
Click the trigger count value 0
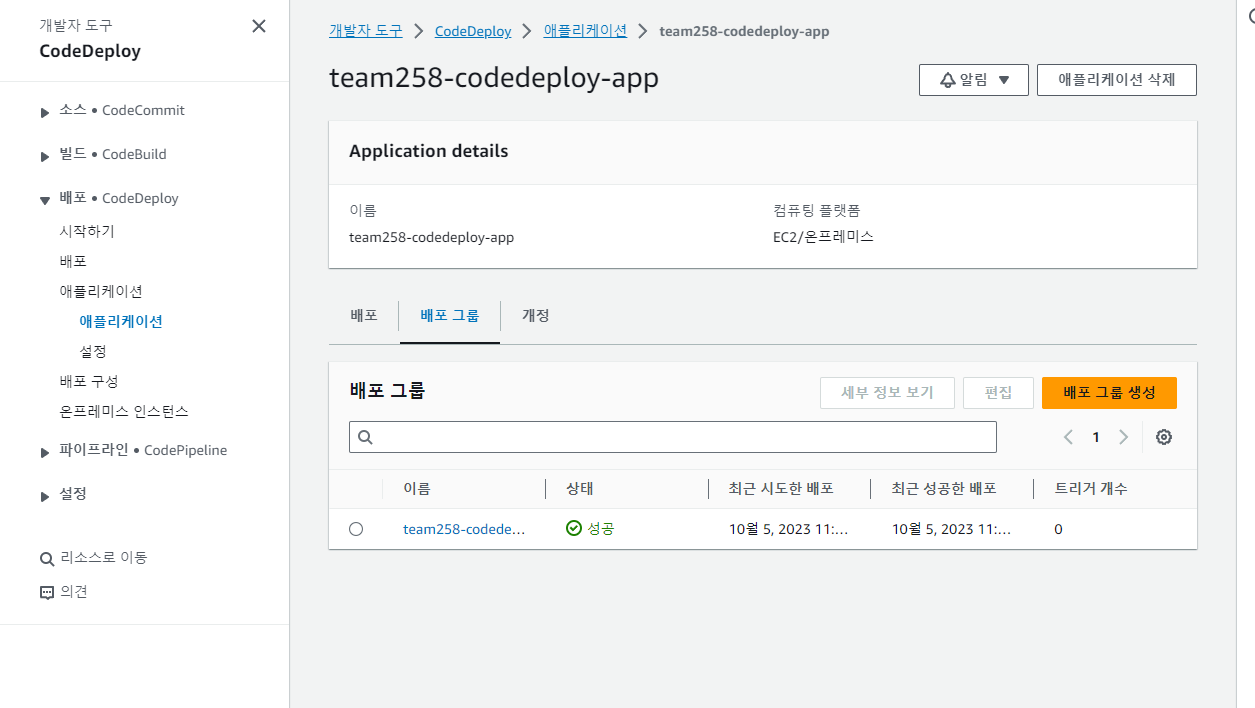[1058, 529]
